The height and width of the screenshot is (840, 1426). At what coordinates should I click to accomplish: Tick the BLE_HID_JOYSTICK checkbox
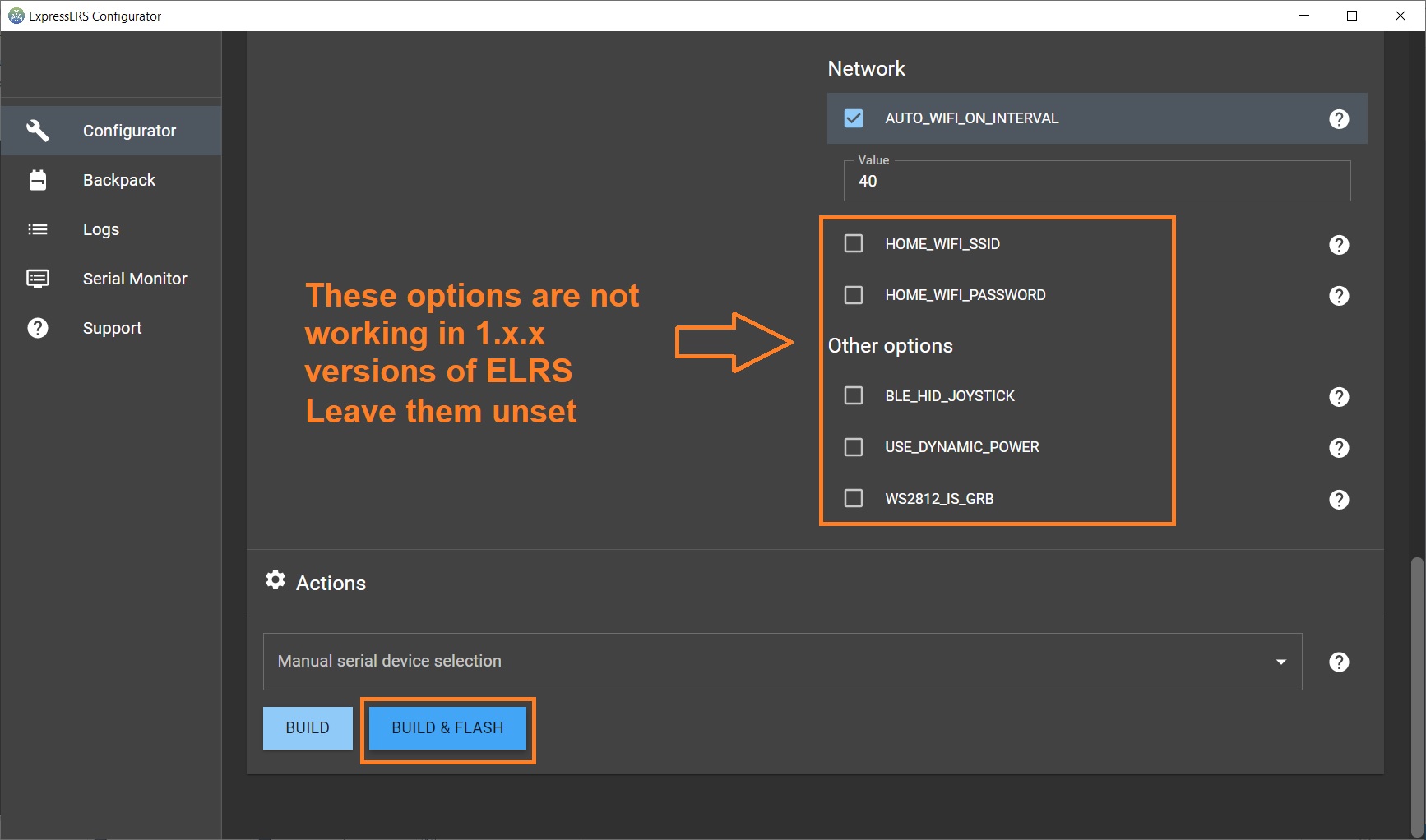(854, 396)
